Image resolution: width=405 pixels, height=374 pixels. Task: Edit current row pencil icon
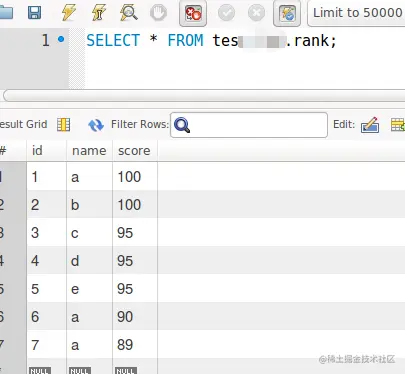pyautogui.click(x=370, y=125)
